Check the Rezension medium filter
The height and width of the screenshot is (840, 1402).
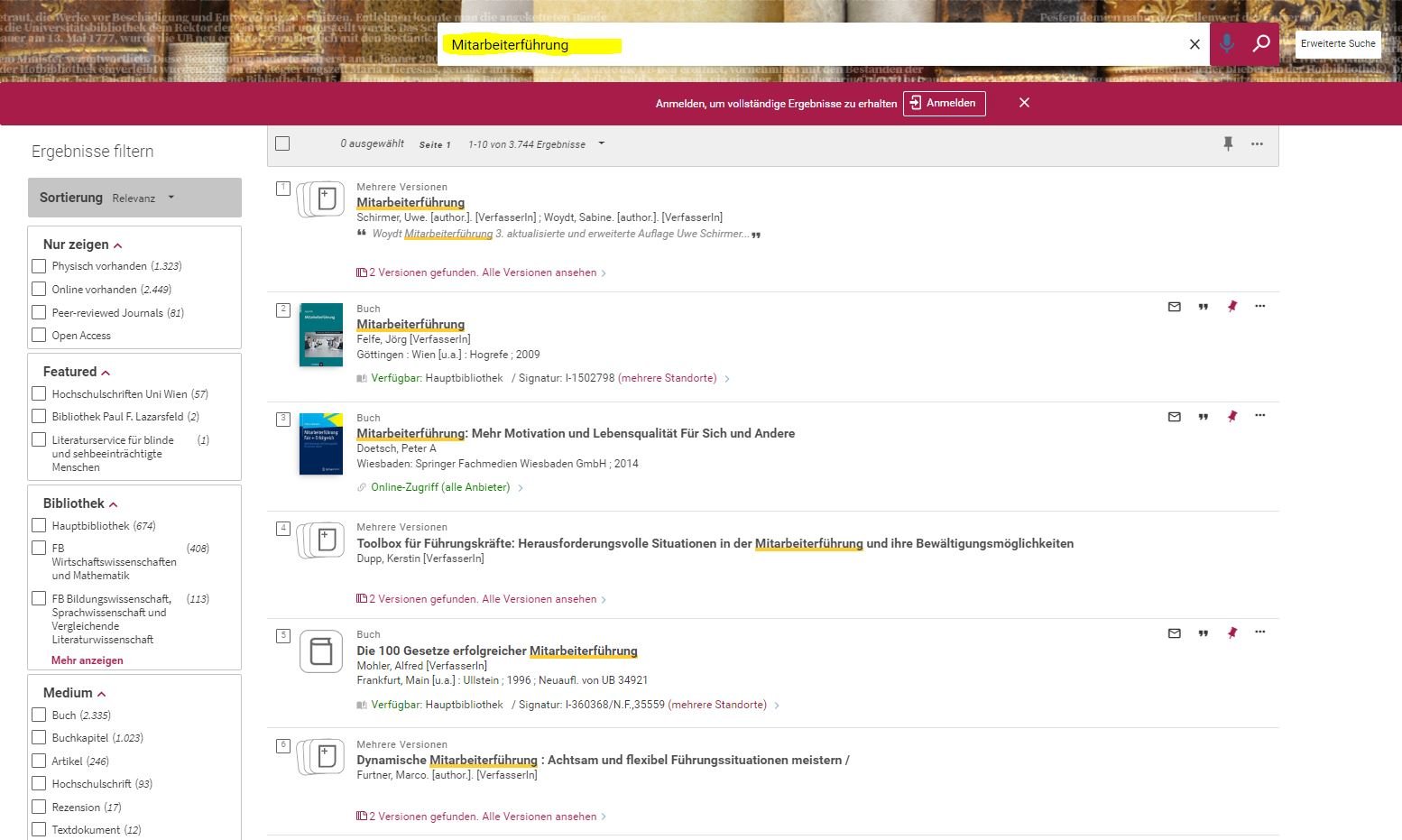pos(39,807)
